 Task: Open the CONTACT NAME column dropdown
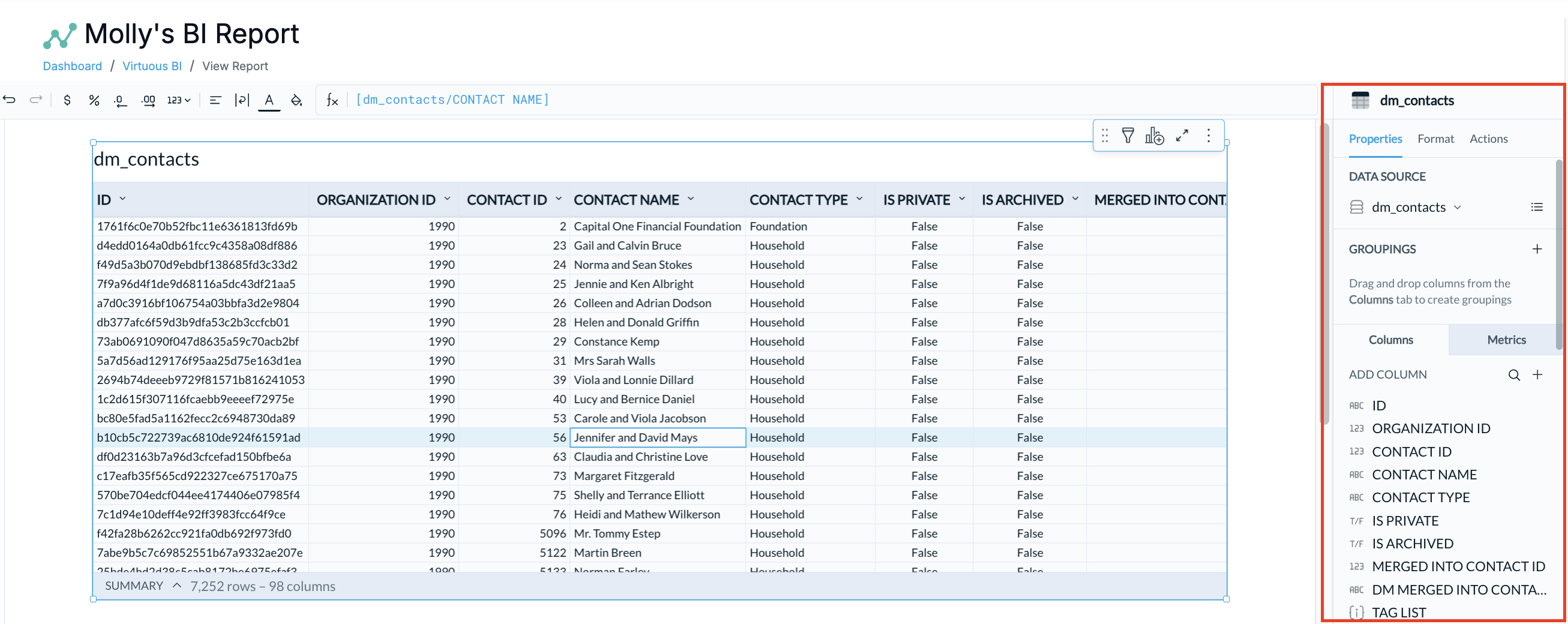click(691, 199)
